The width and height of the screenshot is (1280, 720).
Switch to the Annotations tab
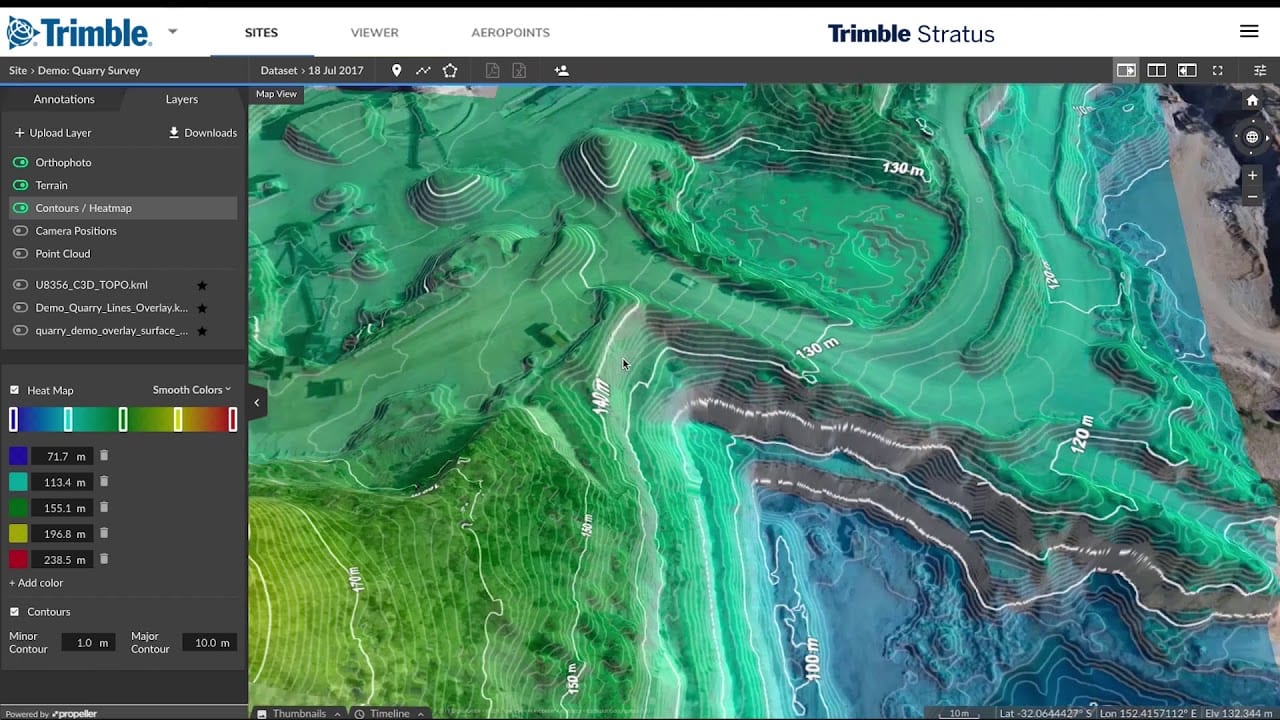[64, 99]
